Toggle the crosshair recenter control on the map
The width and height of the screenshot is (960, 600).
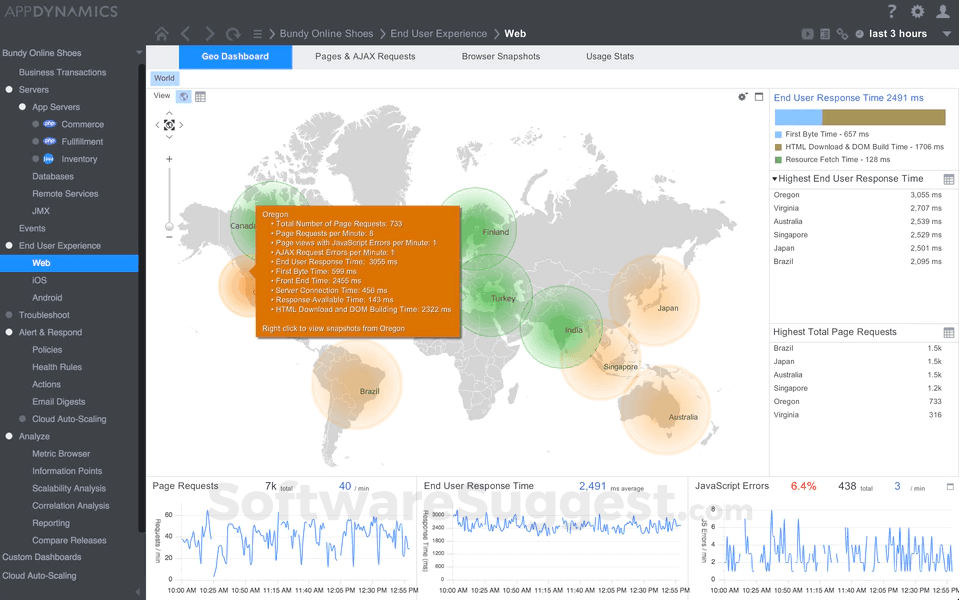tap(169, 125)
